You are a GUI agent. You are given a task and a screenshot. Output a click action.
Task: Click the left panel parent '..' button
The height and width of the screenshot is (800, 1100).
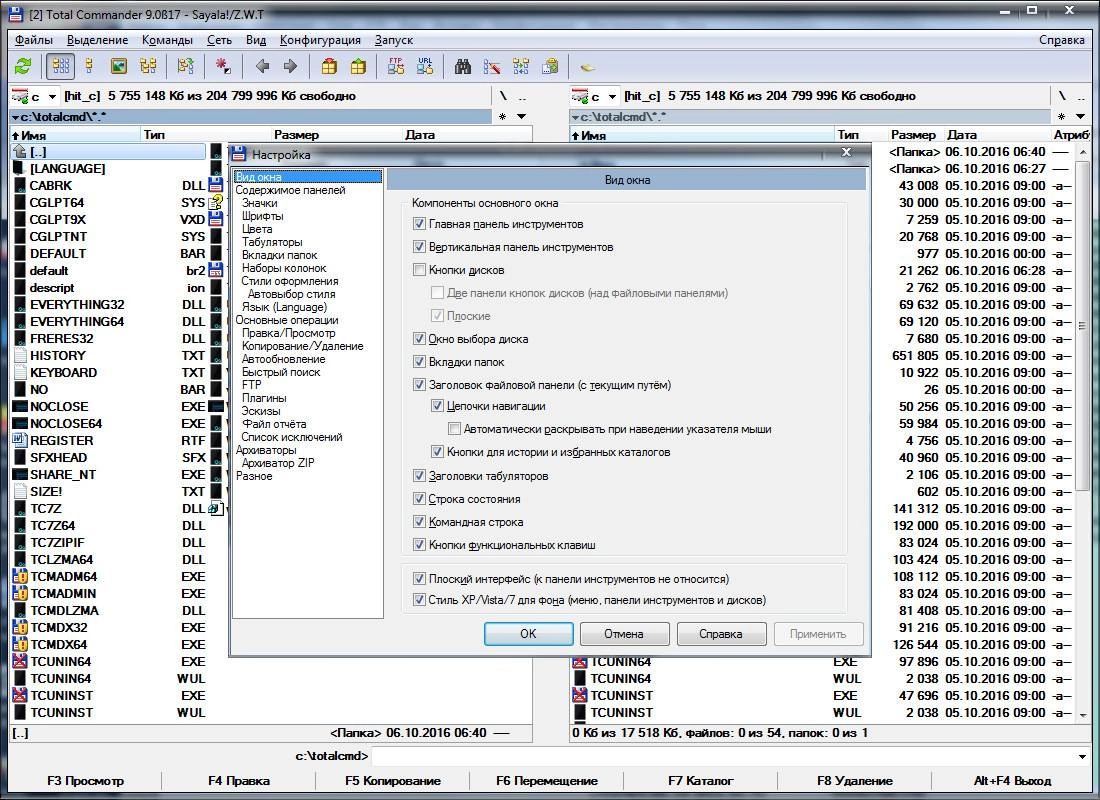click(x=522, y=96)
